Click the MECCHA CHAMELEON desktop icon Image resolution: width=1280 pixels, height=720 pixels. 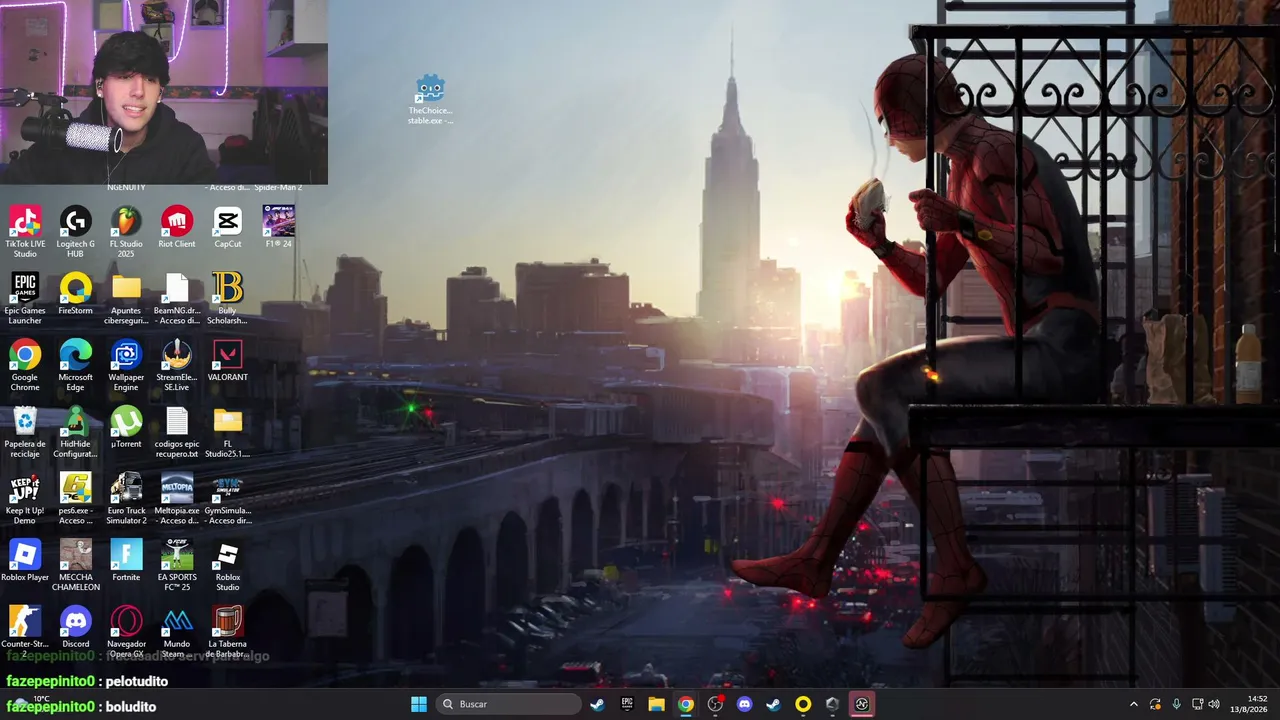coord(76,565)
